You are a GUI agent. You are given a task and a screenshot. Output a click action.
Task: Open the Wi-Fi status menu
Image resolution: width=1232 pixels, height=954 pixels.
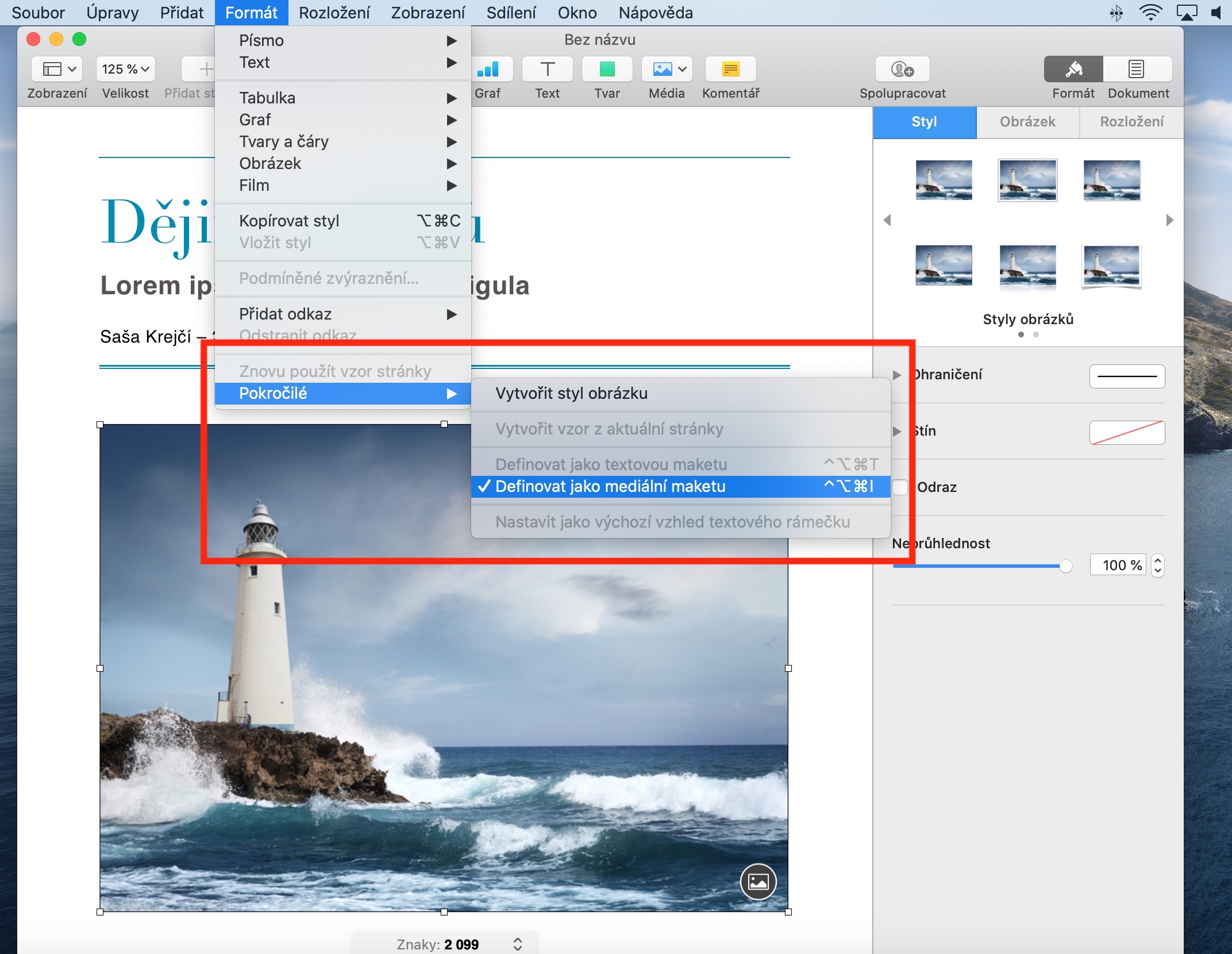click(1150, 12)
